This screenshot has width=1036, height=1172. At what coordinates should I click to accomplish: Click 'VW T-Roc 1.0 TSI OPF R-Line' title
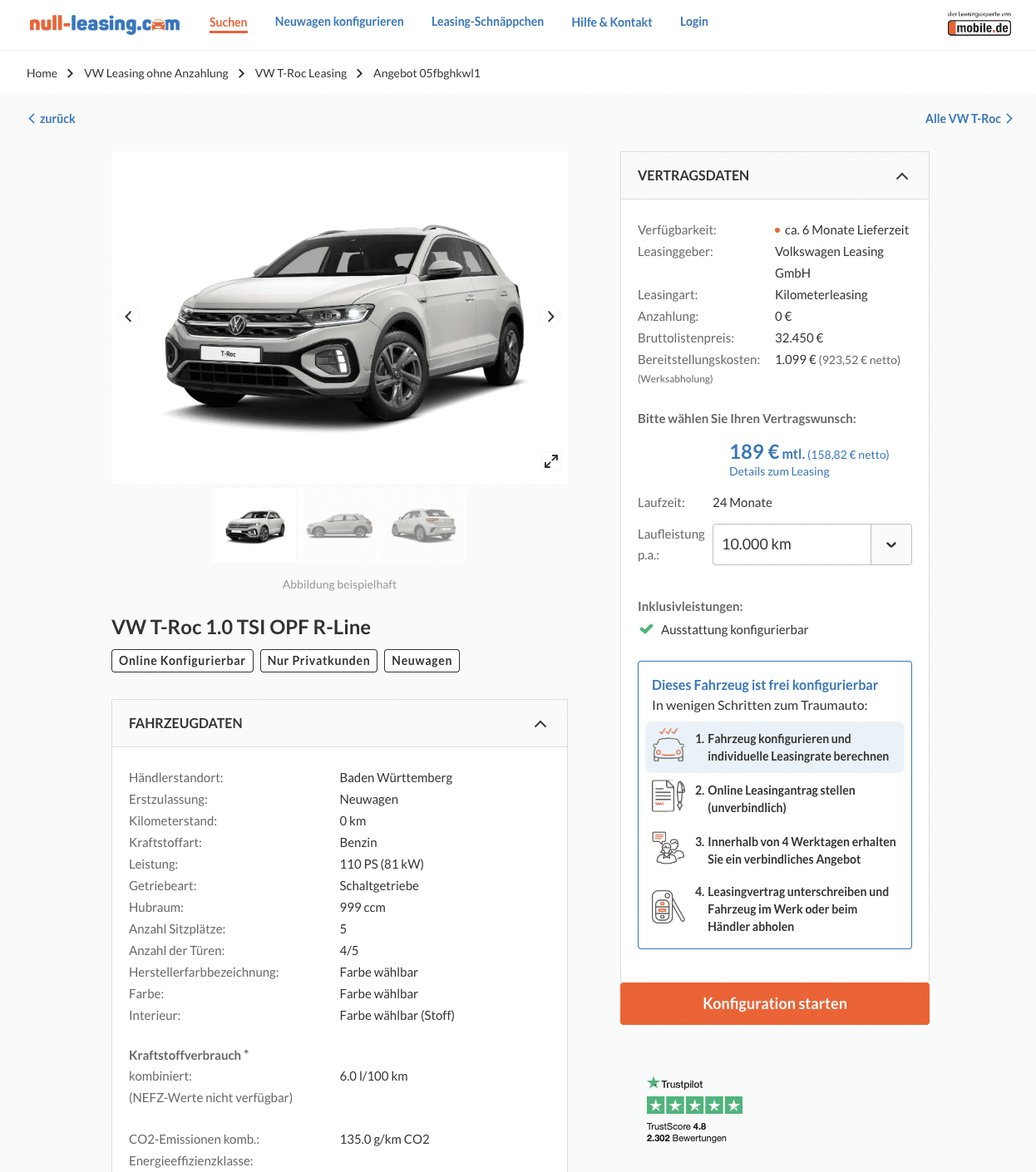coord(241,628)
